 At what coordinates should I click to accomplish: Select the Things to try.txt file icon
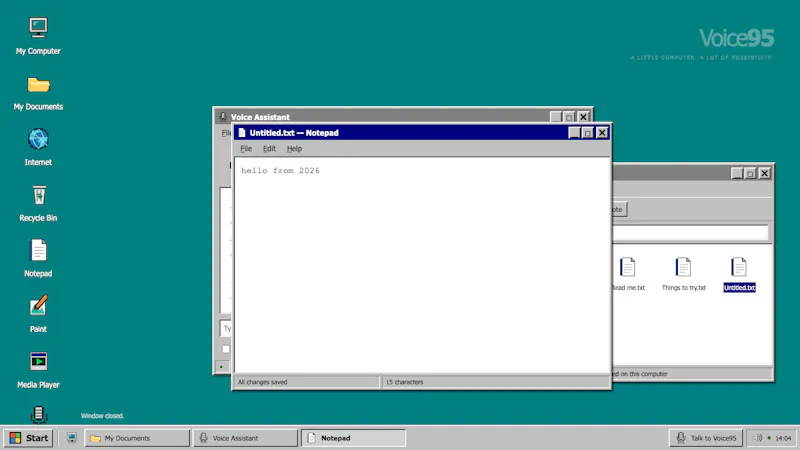tap(683, 267)
